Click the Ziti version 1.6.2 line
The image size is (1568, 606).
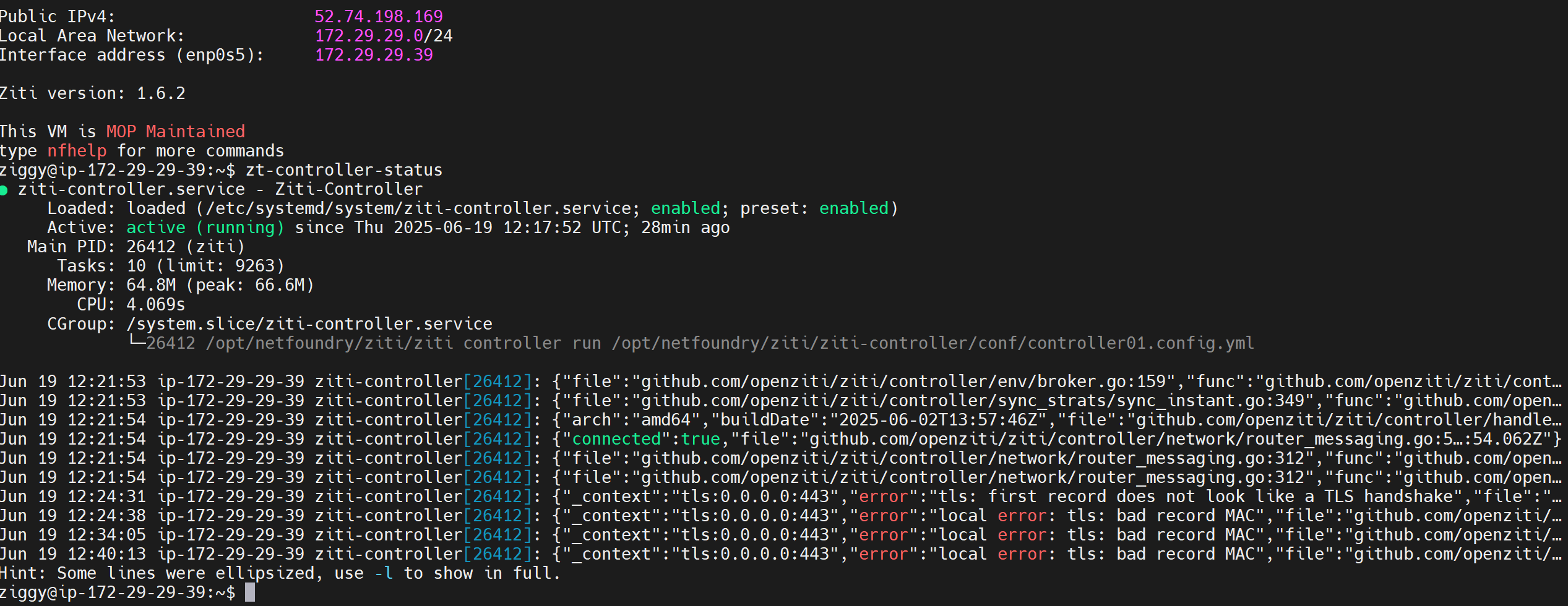click(93, 93)
